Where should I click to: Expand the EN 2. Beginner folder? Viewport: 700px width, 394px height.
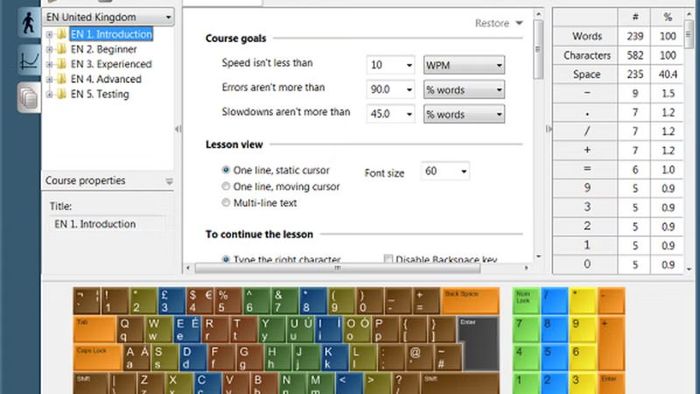pos(50,49)
